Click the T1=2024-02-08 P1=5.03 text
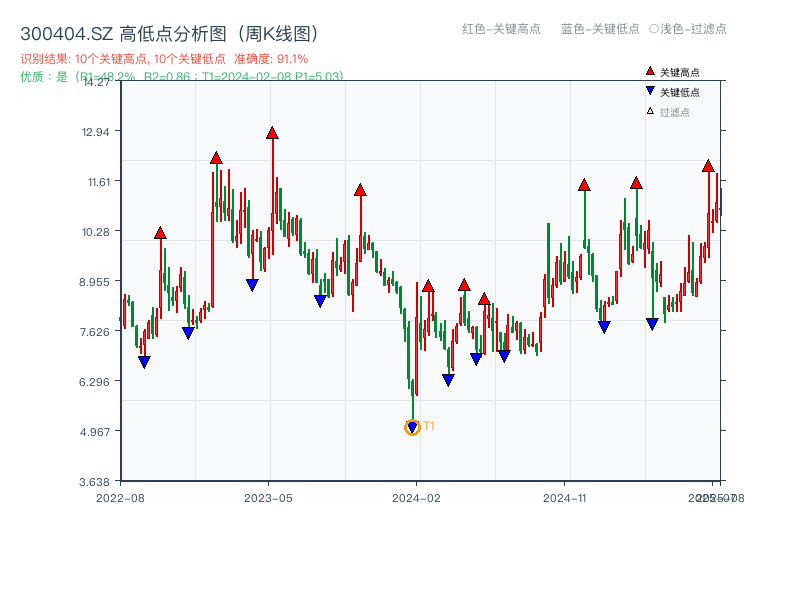This screenshot has width=800, height=600. tap(272, 75)
